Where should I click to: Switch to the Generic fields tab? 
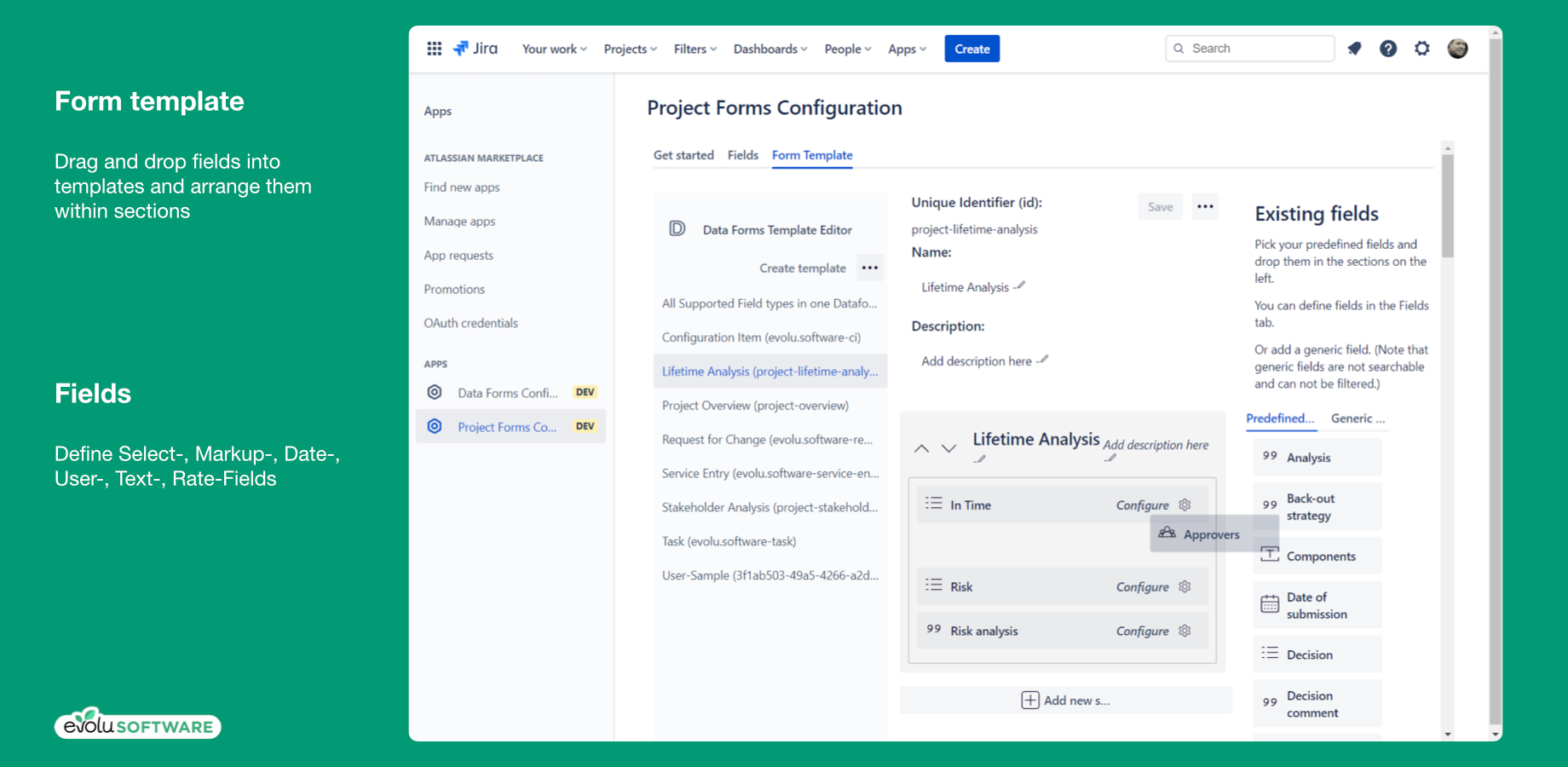[1358, 418]
